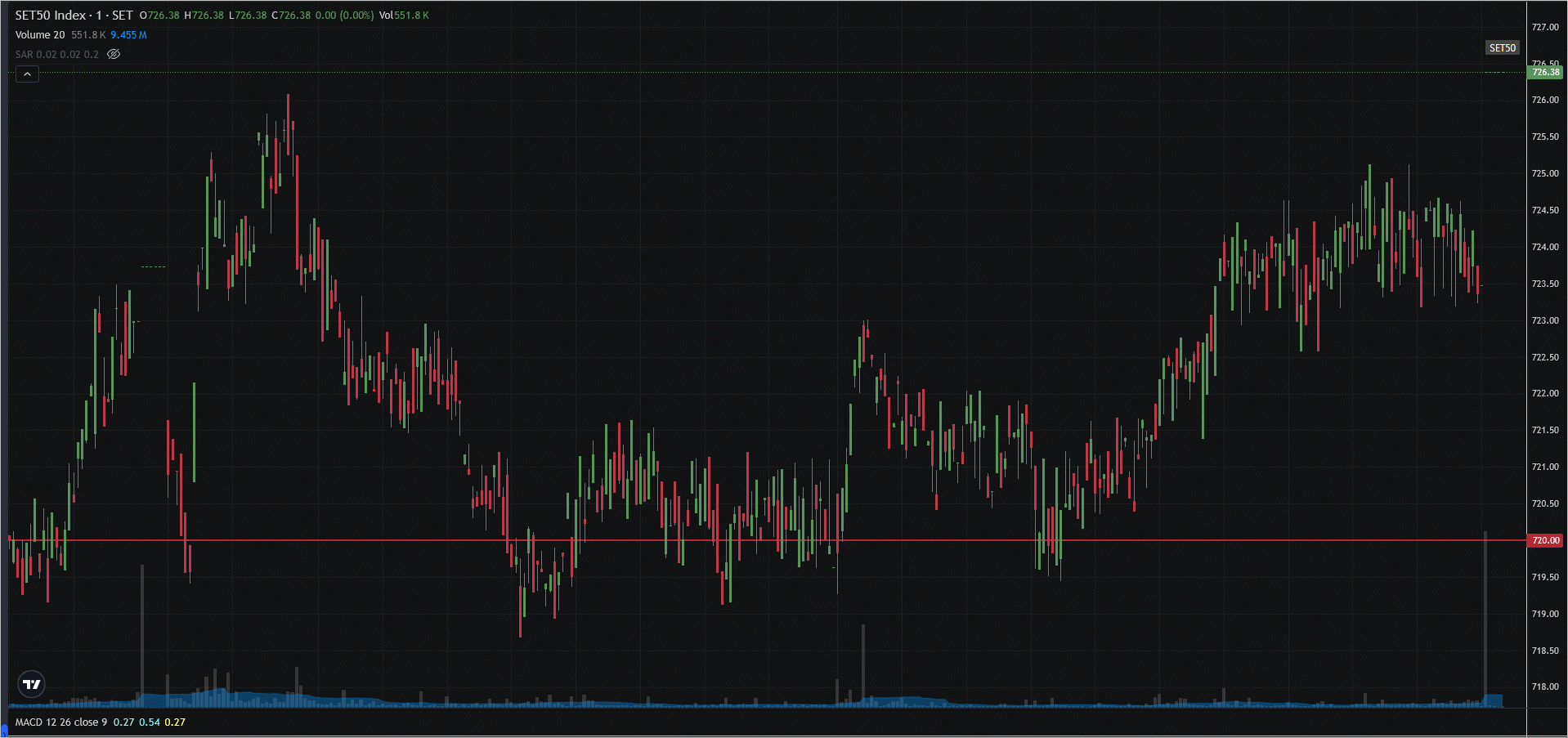Viewport: 1568px width, 738px height.
Task: Select the MACD 12 26 close 9 legend
Action: pyautogui.click(x=61, y=722)
